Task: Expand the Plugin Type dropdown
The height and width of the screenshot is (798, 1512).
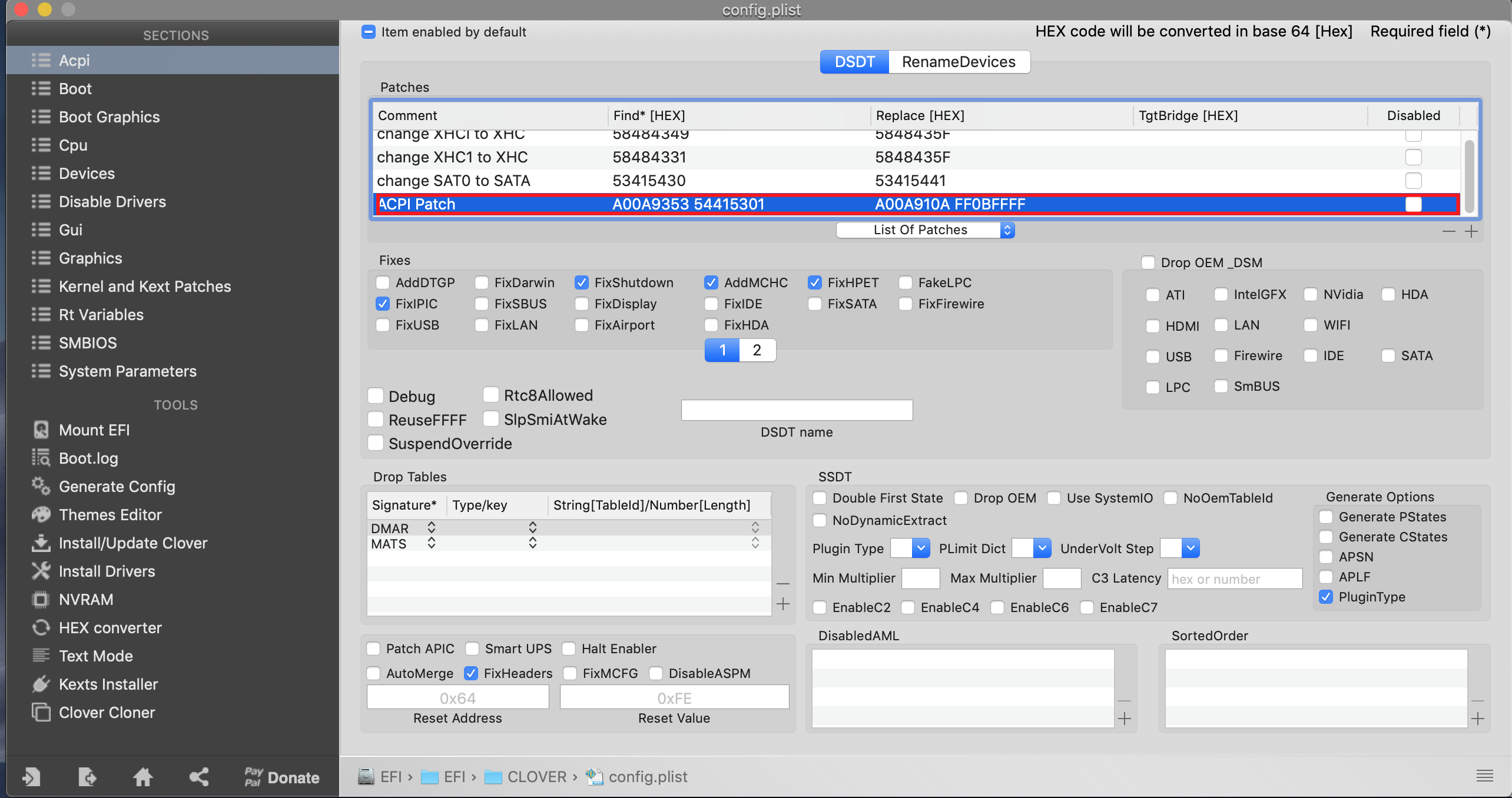Action: coord(910,548)
